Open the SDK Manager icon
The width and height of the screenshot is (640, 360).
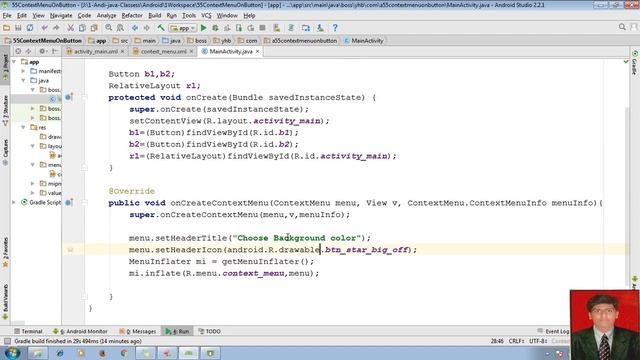(x=320, y=28)
